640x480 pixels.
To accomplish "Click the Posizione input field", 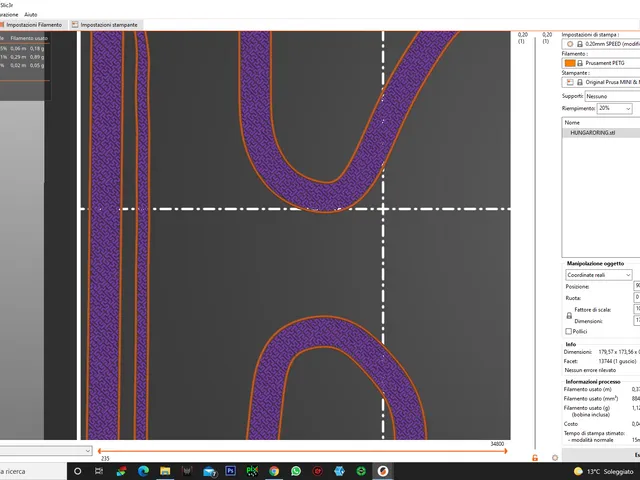I will (637, 286).
